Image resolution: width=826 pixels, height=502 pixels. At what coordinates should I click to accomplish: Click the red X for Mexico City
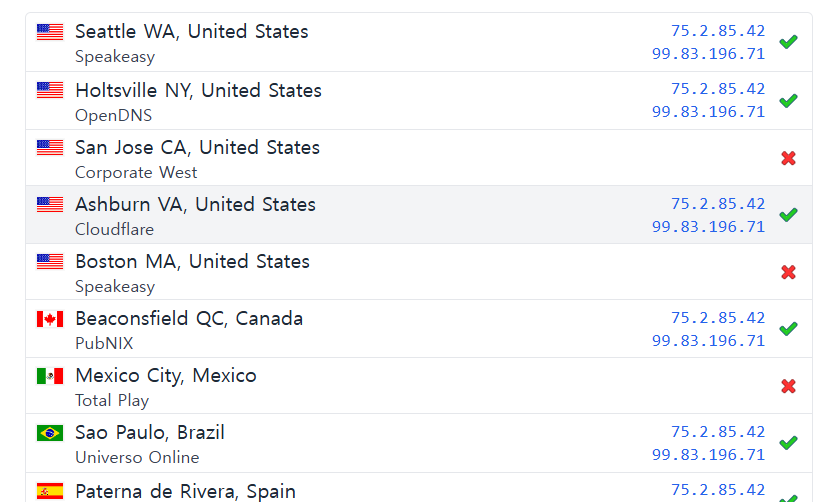point(788,386)
